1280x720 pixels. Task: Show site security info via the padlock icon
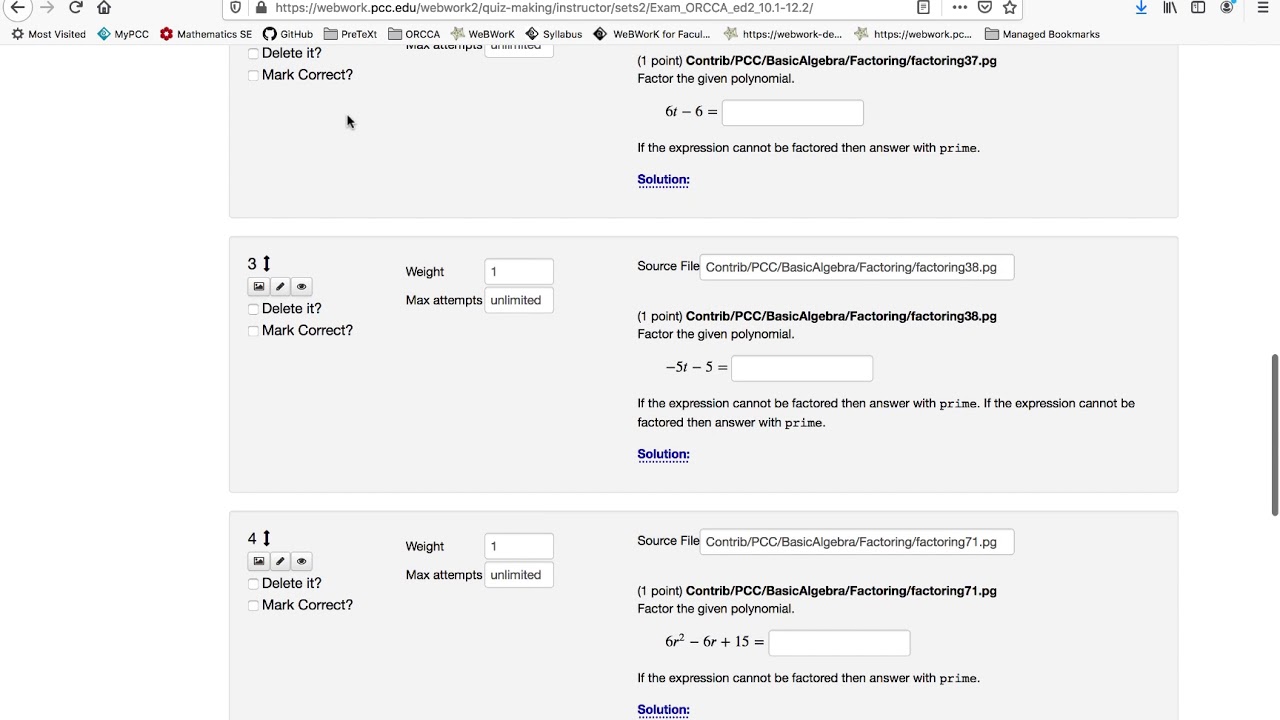point(261,8)
